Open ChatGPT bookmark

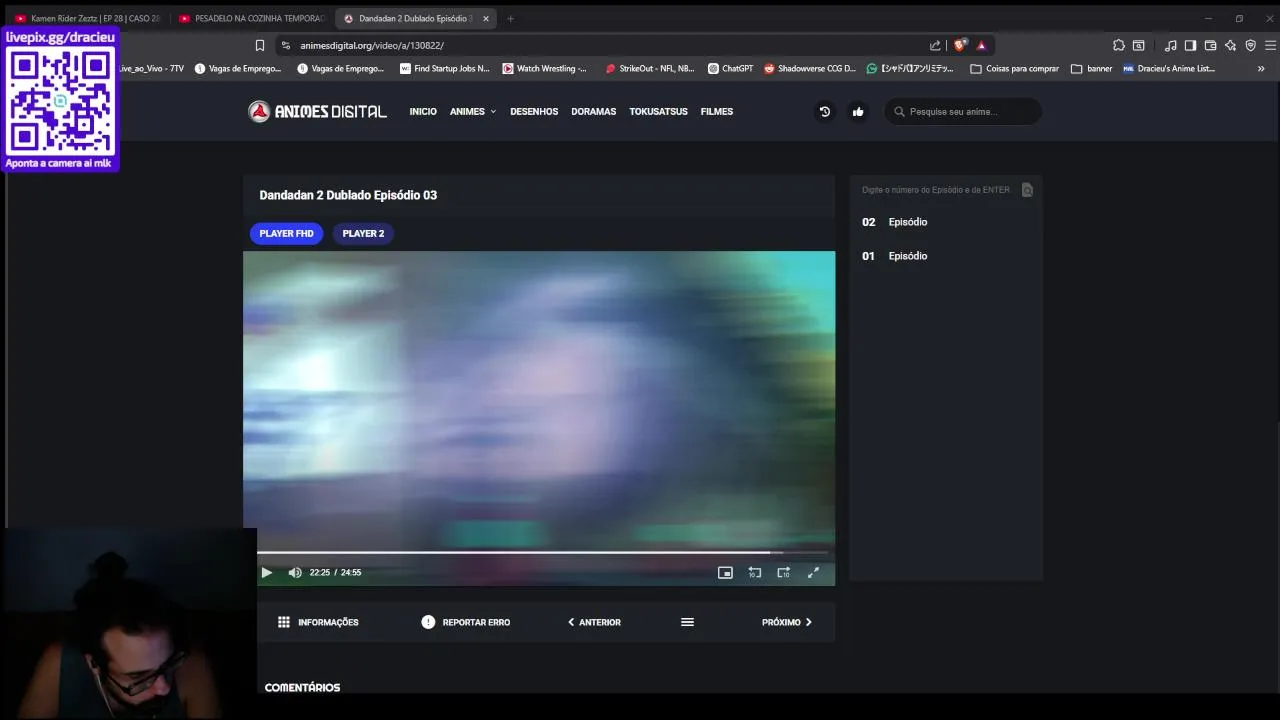click(730, 69)
